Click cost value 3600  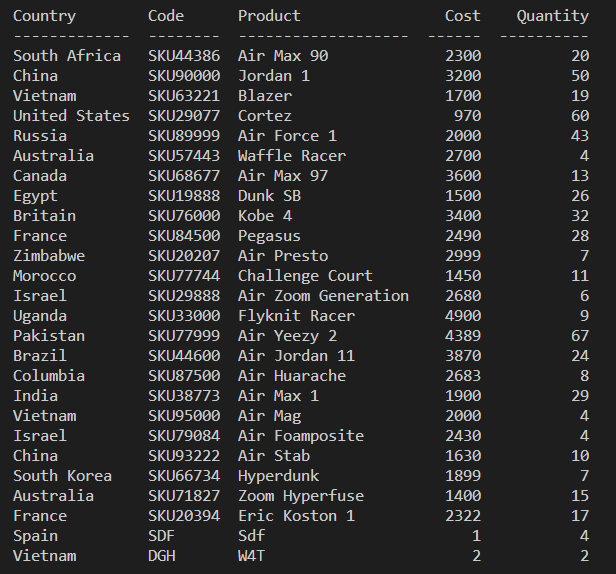point(462,176)
